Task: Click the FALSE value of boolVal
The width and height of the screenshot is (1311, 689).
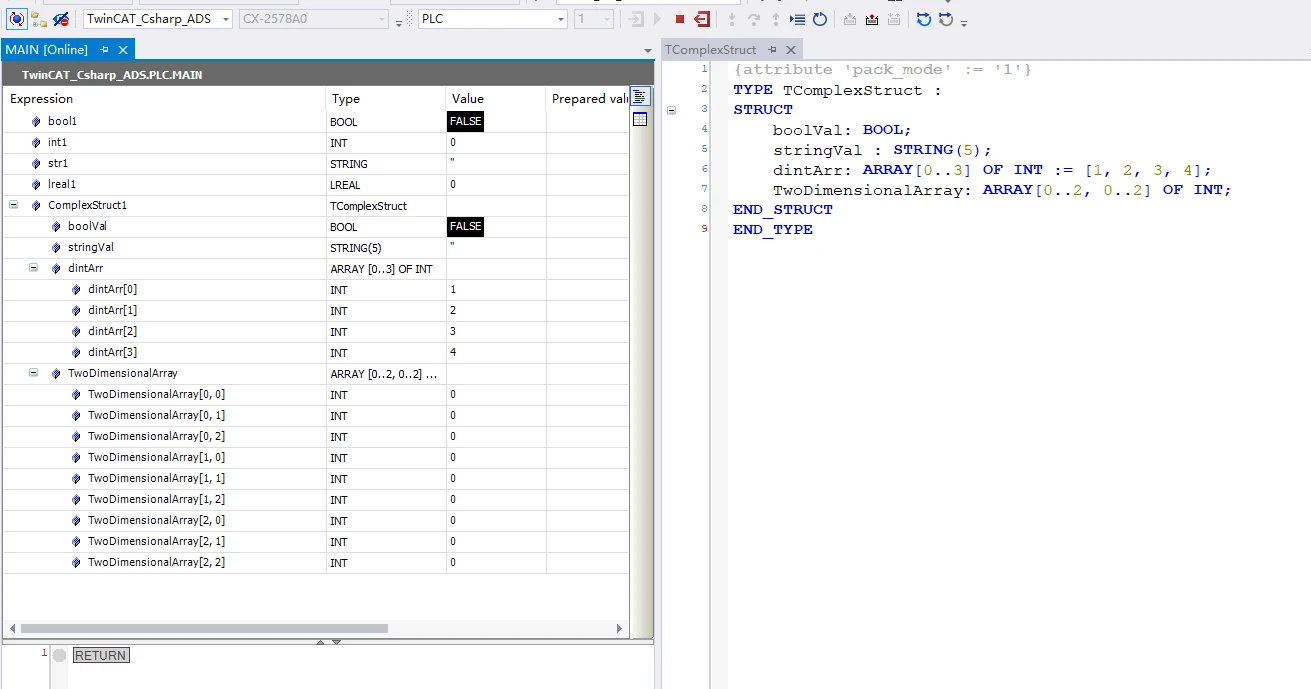Action: tap(466, 226)
